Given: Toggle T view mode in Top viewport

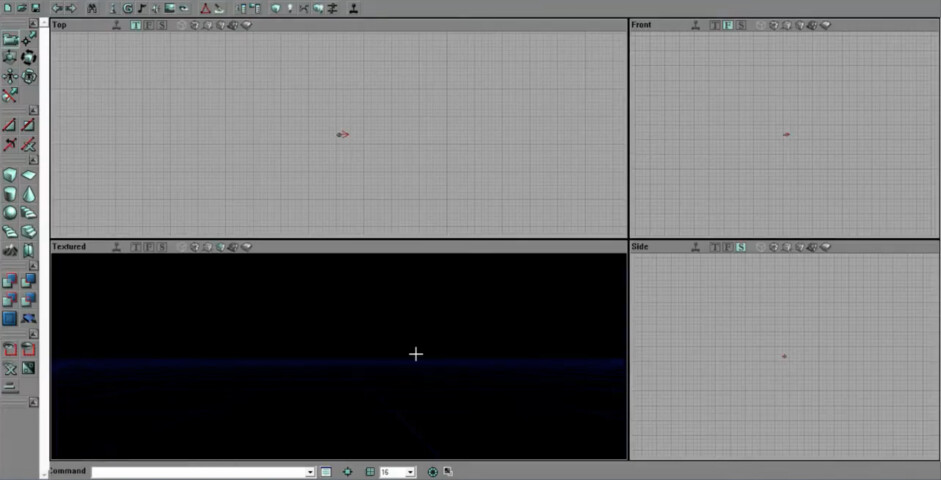Looking at the screenshot, I should point(136,25).
